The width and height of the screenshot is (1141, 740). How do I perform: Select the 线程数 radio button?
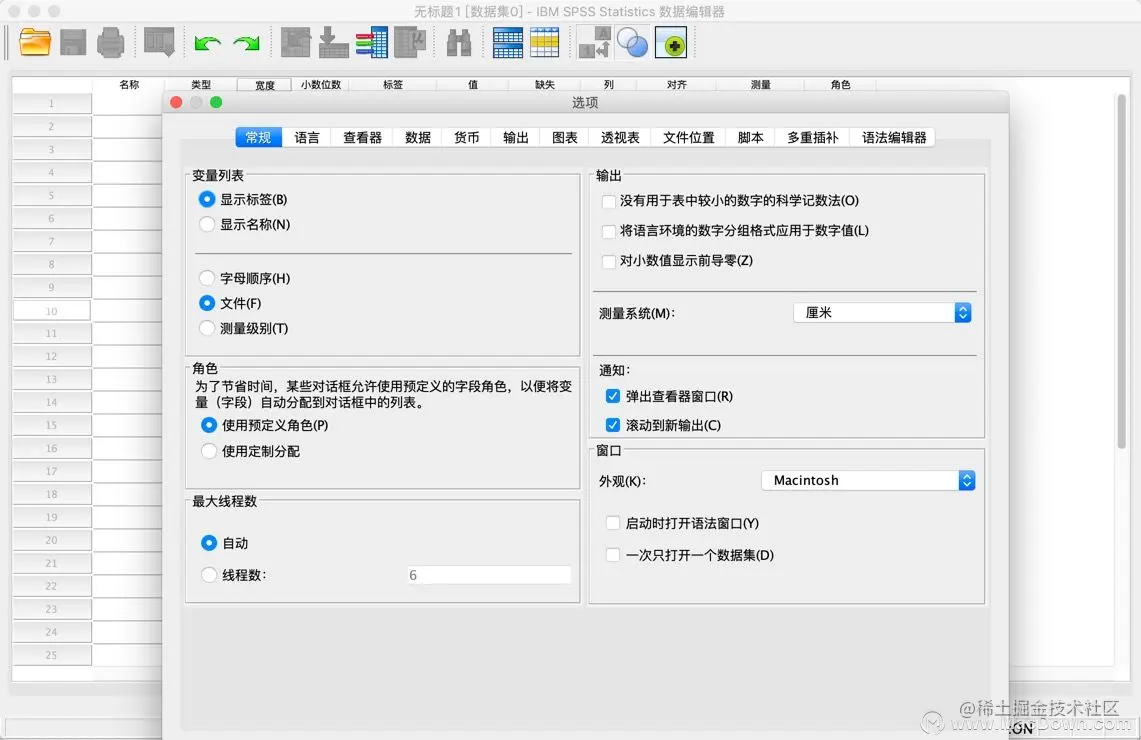[209, 575]
